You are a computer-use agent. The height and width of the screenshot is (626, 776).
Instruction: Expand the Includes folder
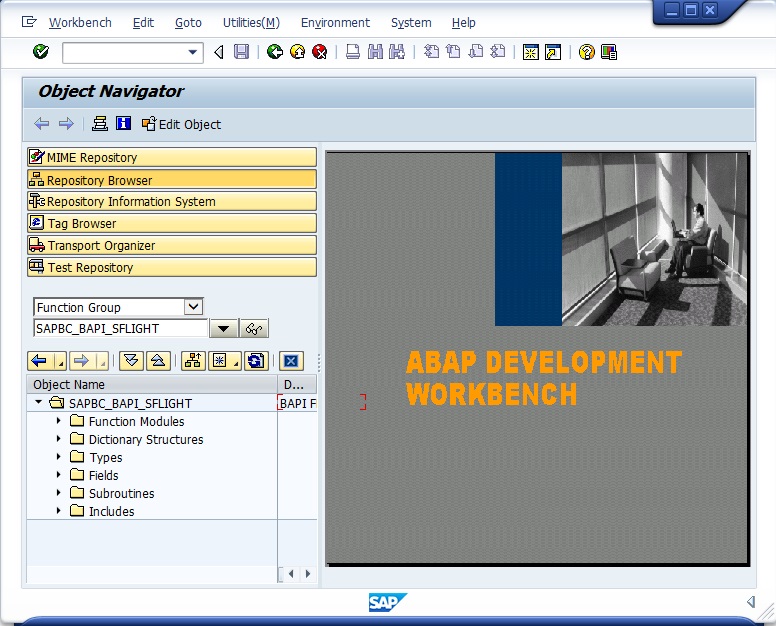(58, 511)
